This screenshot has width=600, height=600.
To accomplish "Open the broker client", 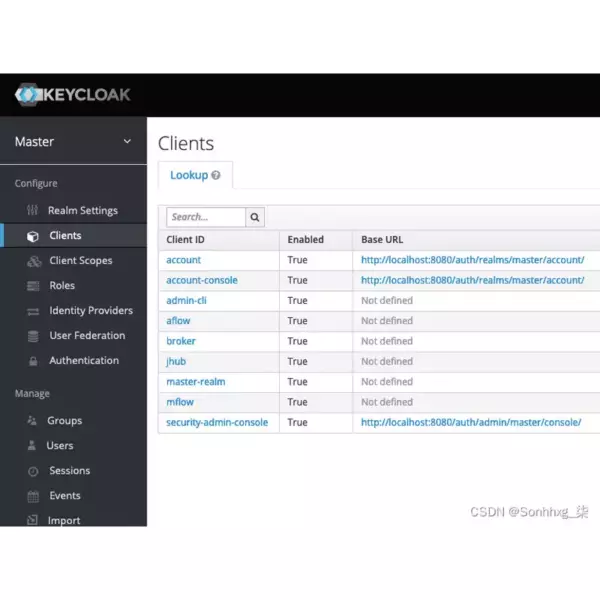I will 181,341.
